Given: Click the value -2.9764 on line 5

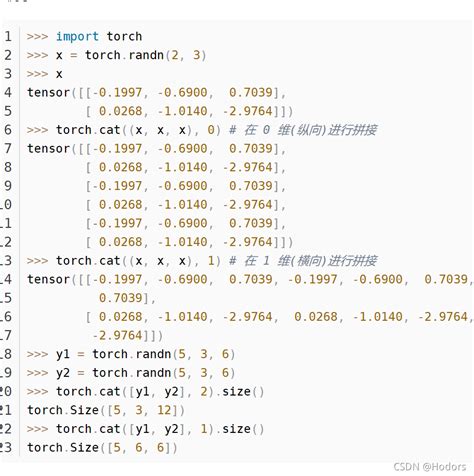Looking at the screenshot, I should click(248, 111).
